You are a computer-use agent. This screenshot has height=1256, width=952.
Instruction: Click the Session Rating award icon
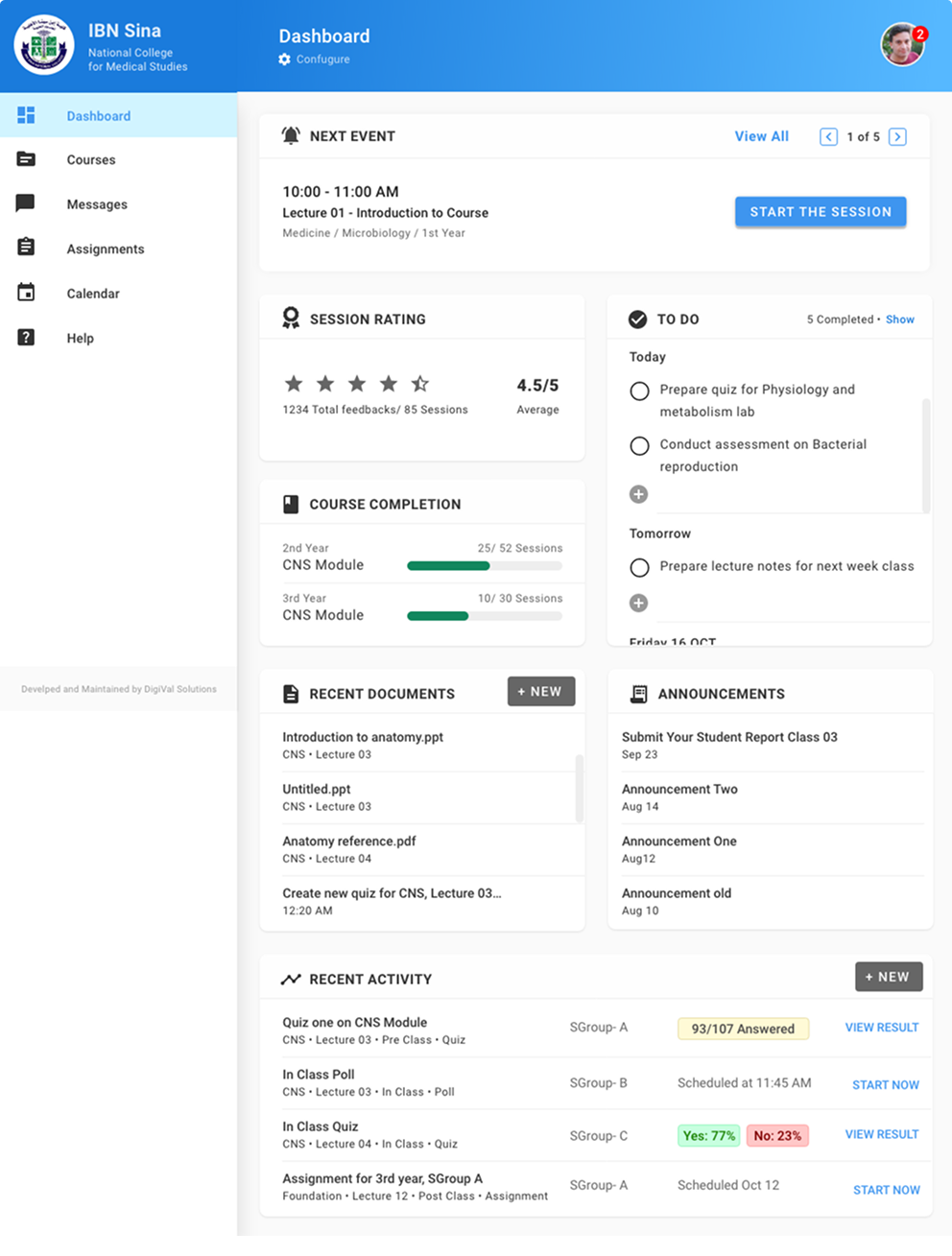pos(291,318)
